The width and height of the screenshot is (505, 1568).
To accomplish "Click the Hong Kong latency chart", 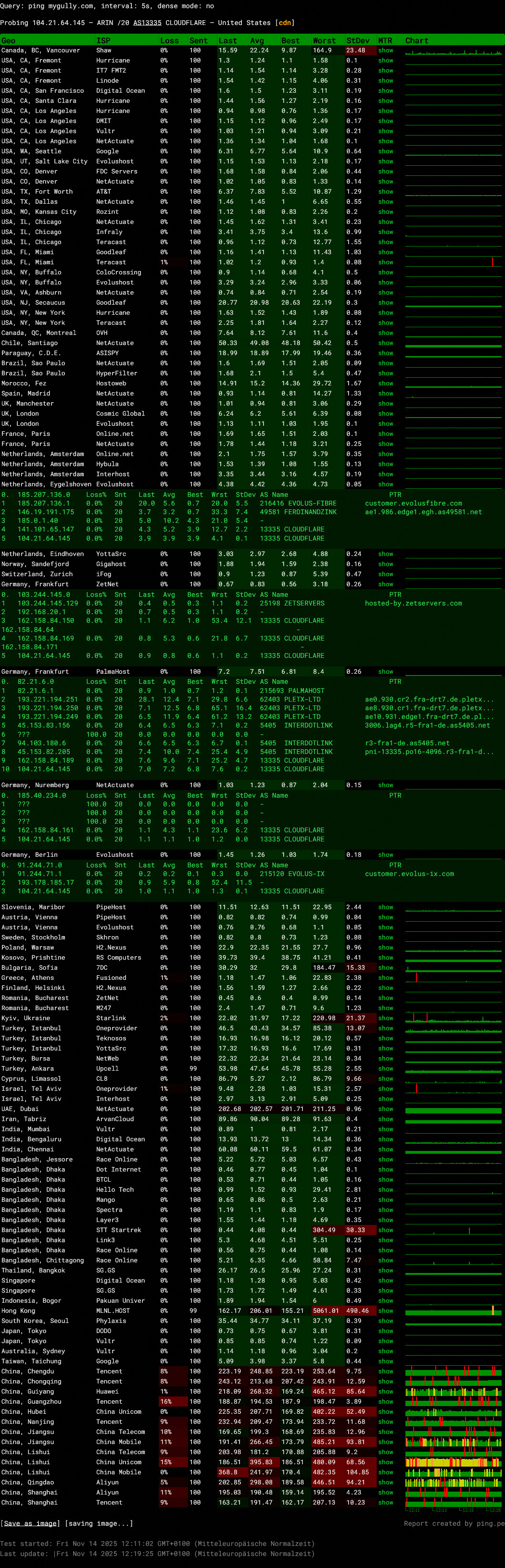I will pos(453,1310).
